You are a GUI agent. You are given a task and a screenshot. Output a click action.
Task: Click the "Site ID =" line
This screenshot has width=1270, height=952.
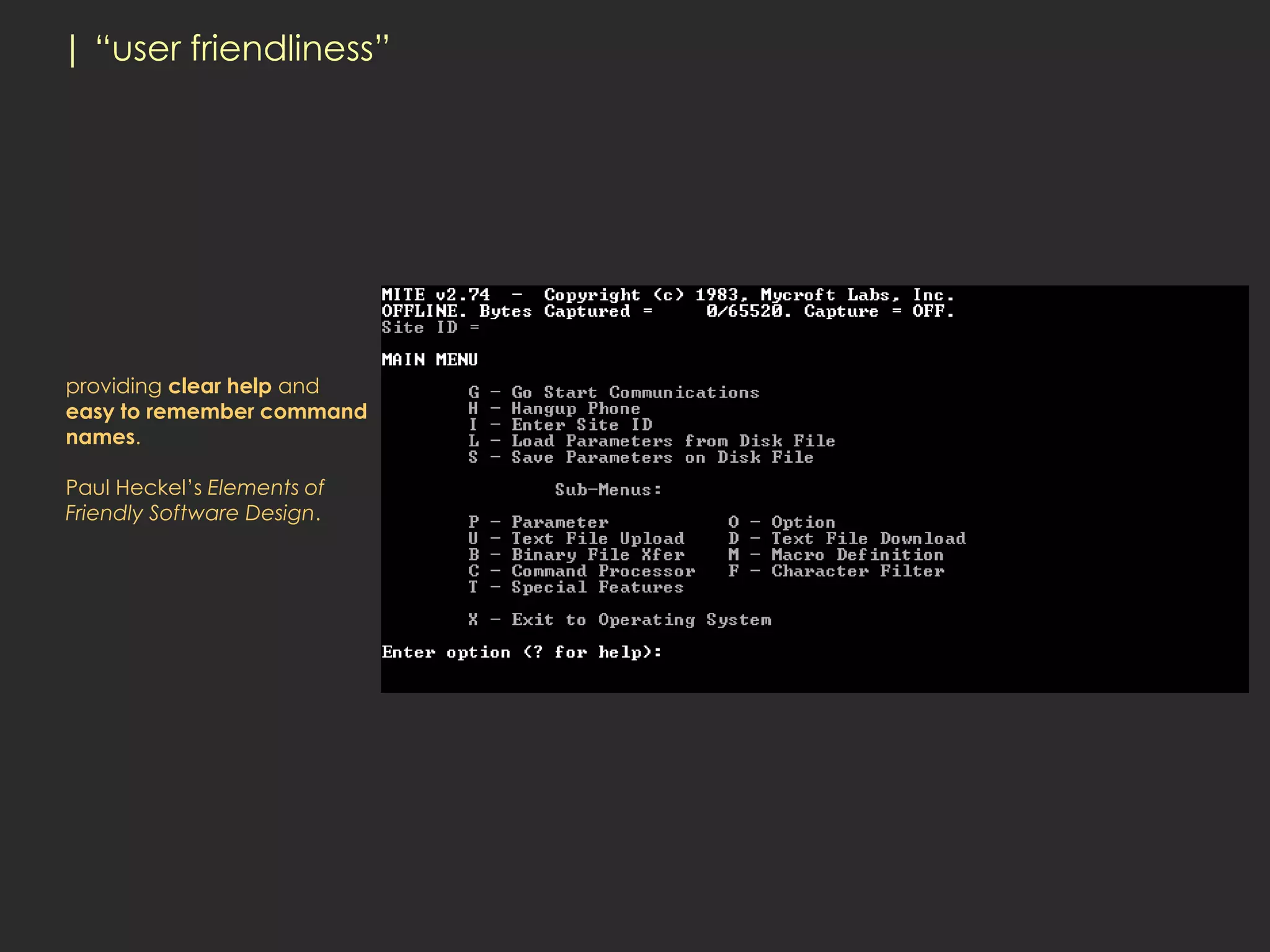click(x=430, y=327)
